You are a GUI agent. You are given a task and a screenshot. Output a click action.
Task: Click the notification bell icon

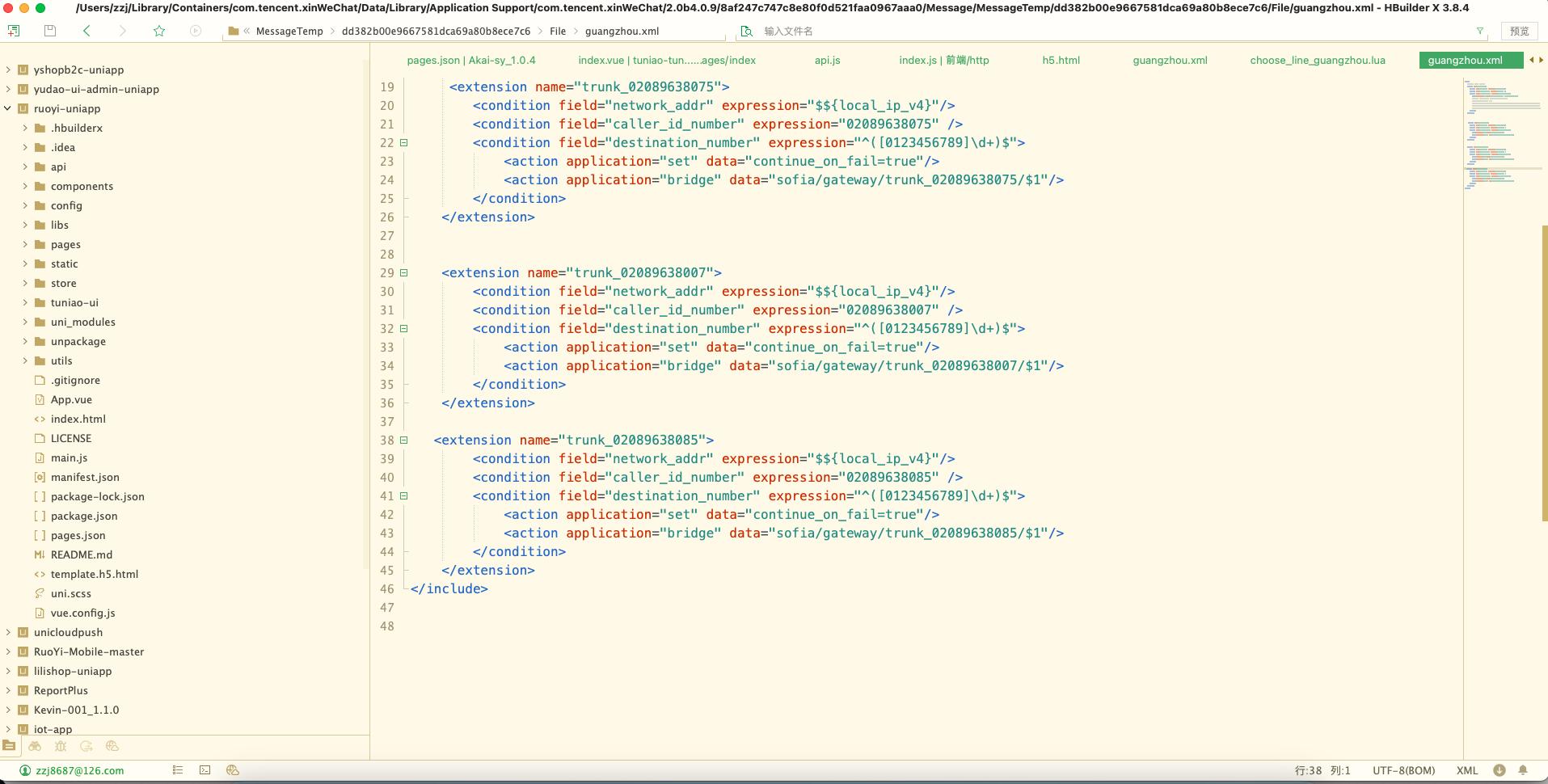coord(1523,770)
